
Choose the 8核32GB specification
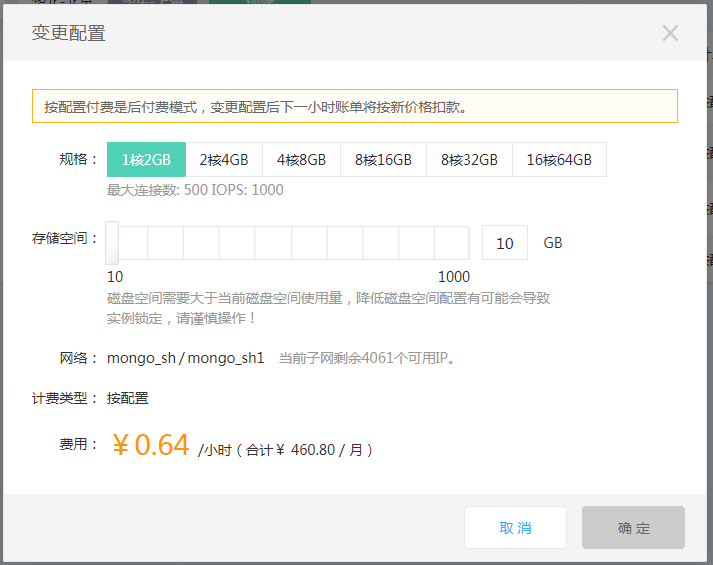click(x=469, y=160)
